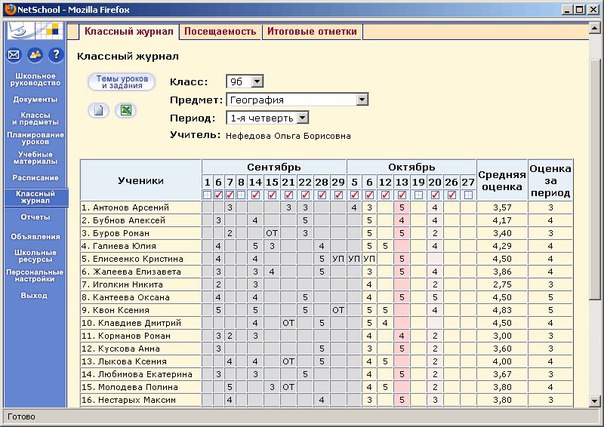The width and height of the screenshot is (604, 427).
Task: Open help question mark icon
Action: coord(56,54)
